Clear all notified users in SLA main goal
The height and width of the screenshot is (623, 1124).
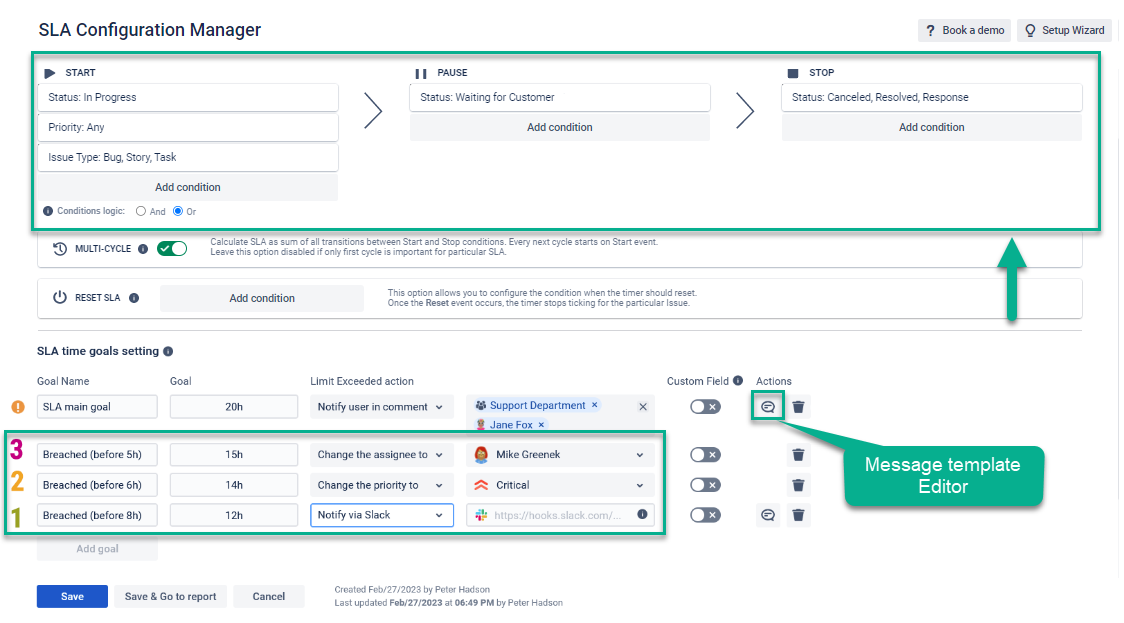tap(643, 407)
